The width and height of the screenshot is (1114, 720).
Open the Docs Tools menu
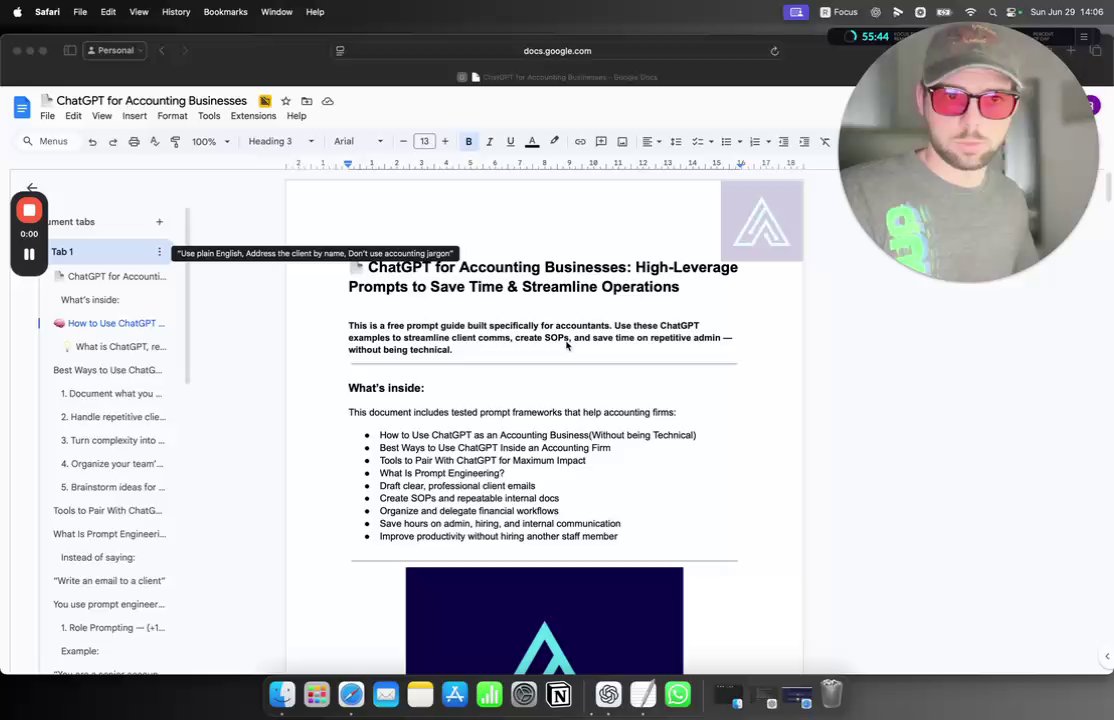pyautogui.click(x=209, y=116)
